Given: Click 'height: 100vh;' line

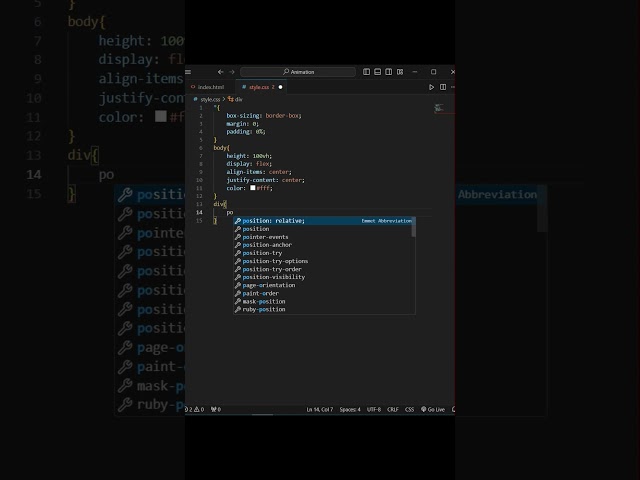Looking at the screenshot, I should coord(249,156).
